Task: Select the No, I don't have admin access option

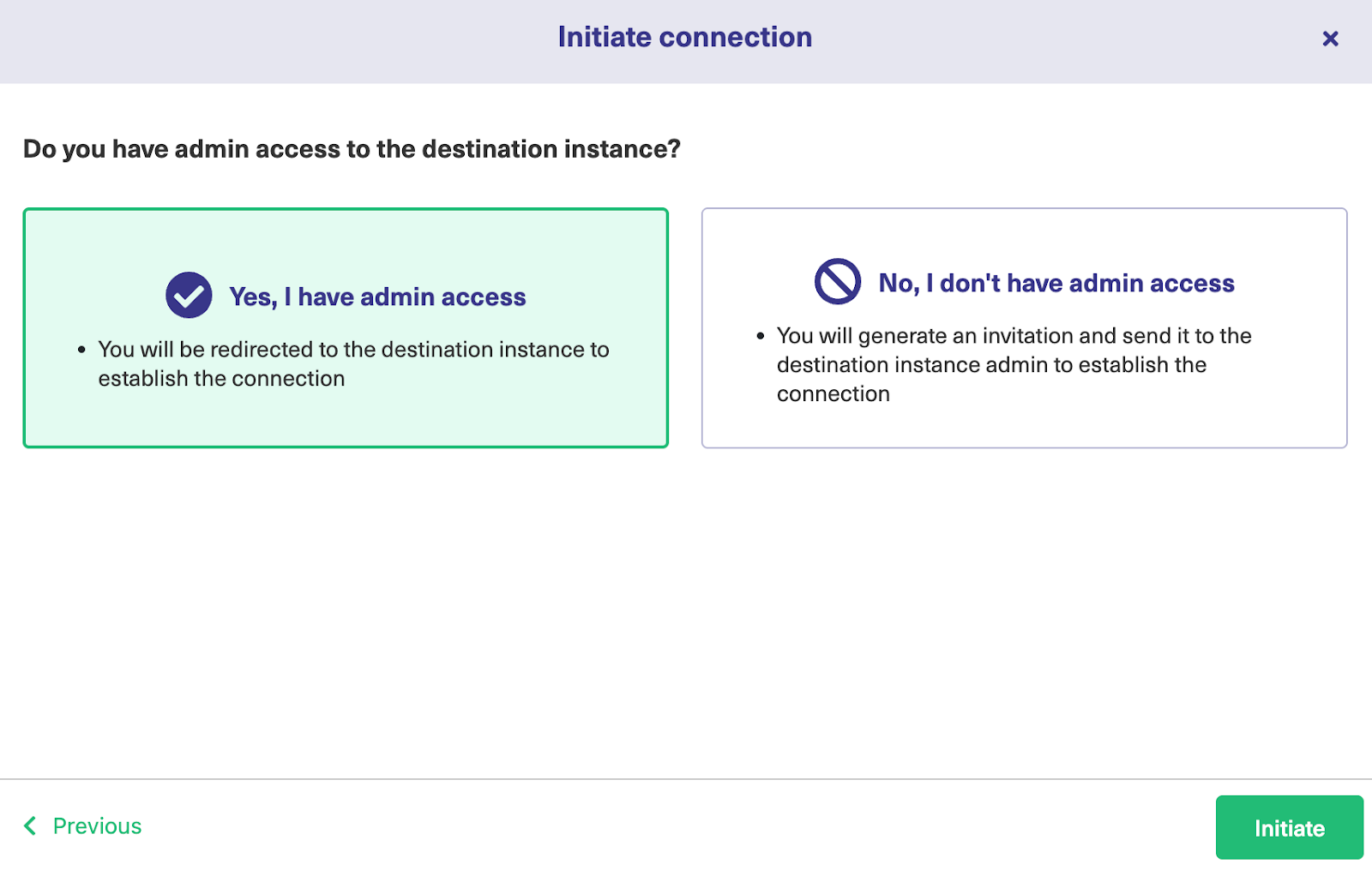Action: coord(1024,327)
